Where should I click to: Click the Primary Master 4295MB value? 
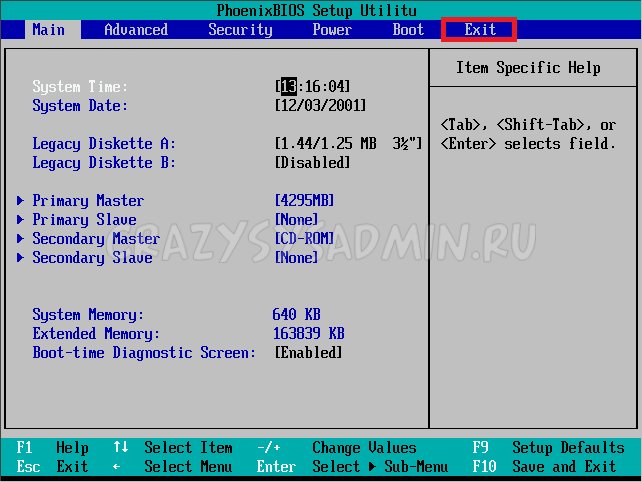click(304, 201)
